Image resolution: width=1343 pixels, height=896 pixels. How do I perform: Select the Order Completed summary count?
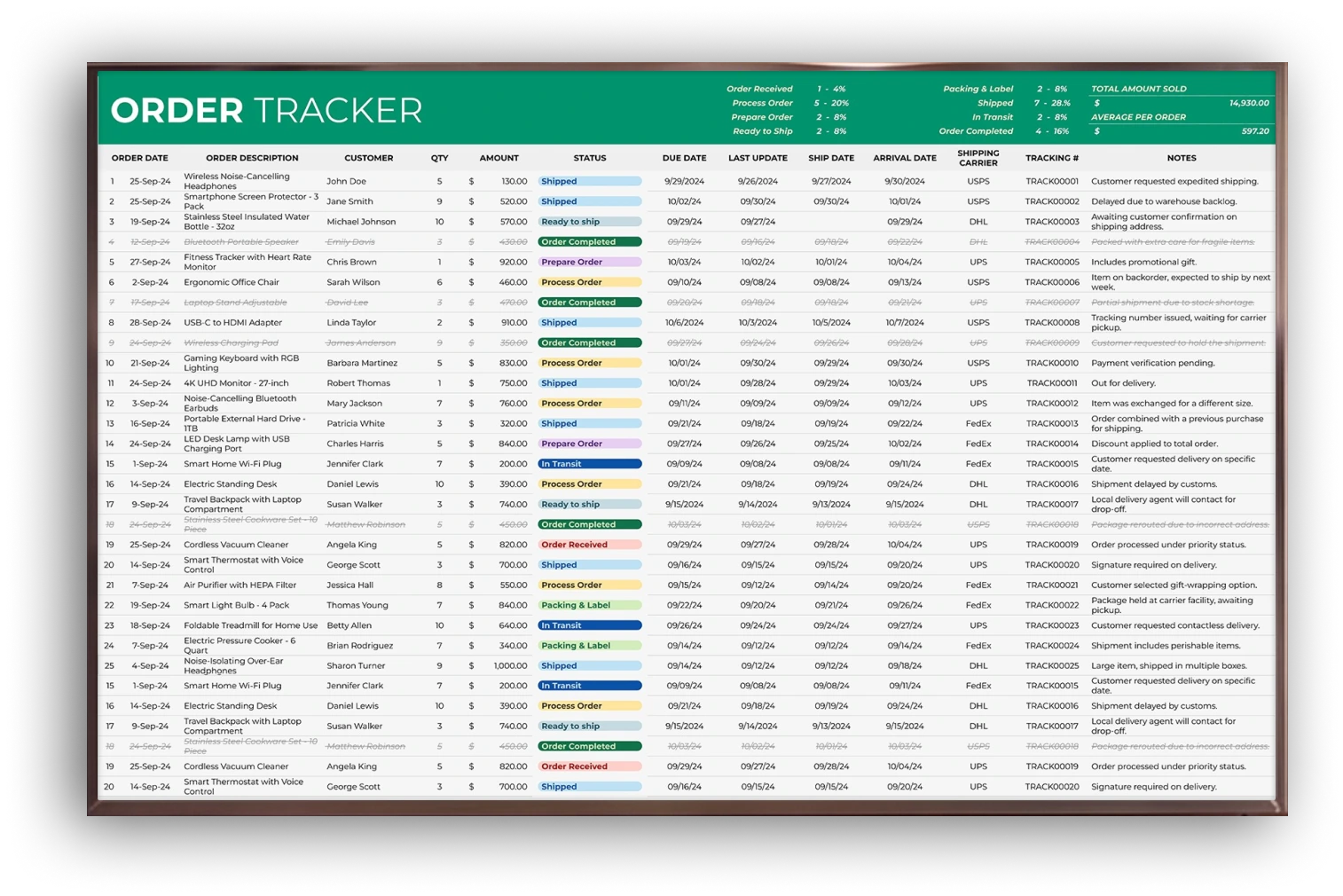coord(1052,131)
